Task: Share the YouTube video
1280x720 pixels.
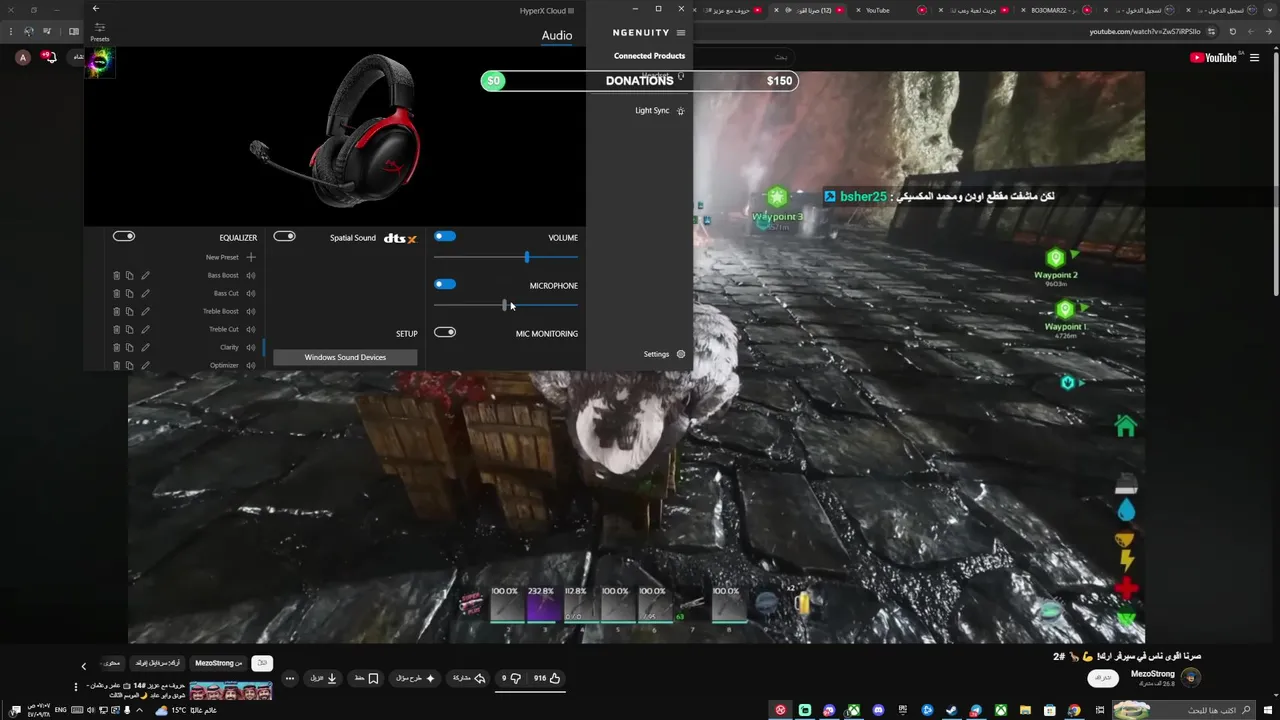Action: click(x=469, y=678)
